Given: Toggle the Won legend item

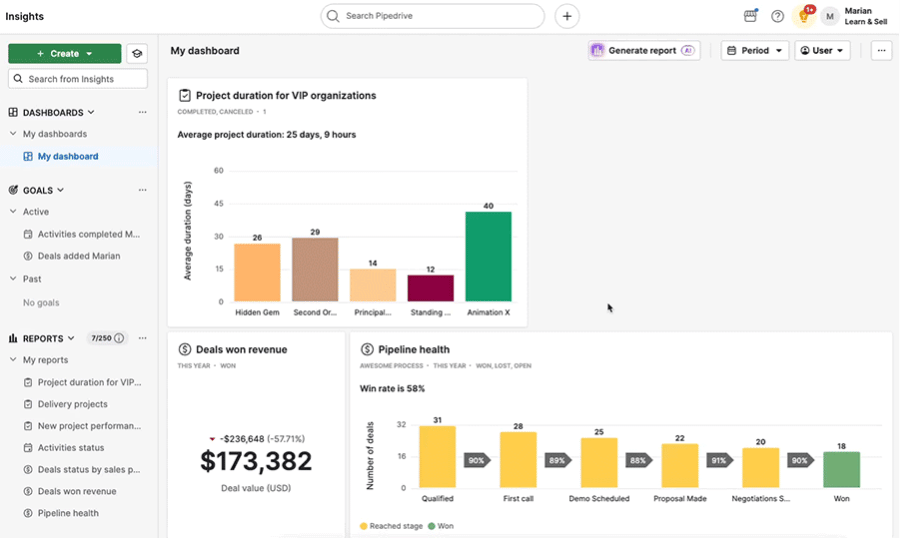Looking at the screenshot, I should click(441, 526).
